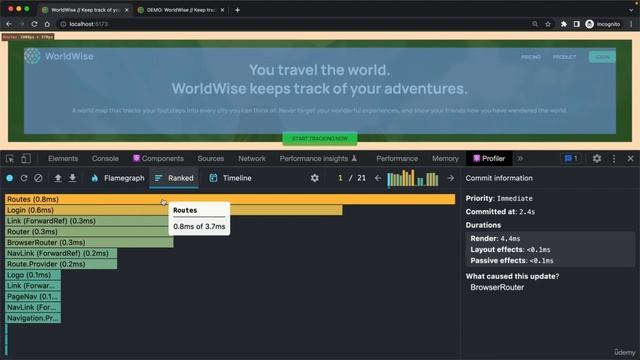Reload and start profiling
The image size is (640, 360).
24,178
